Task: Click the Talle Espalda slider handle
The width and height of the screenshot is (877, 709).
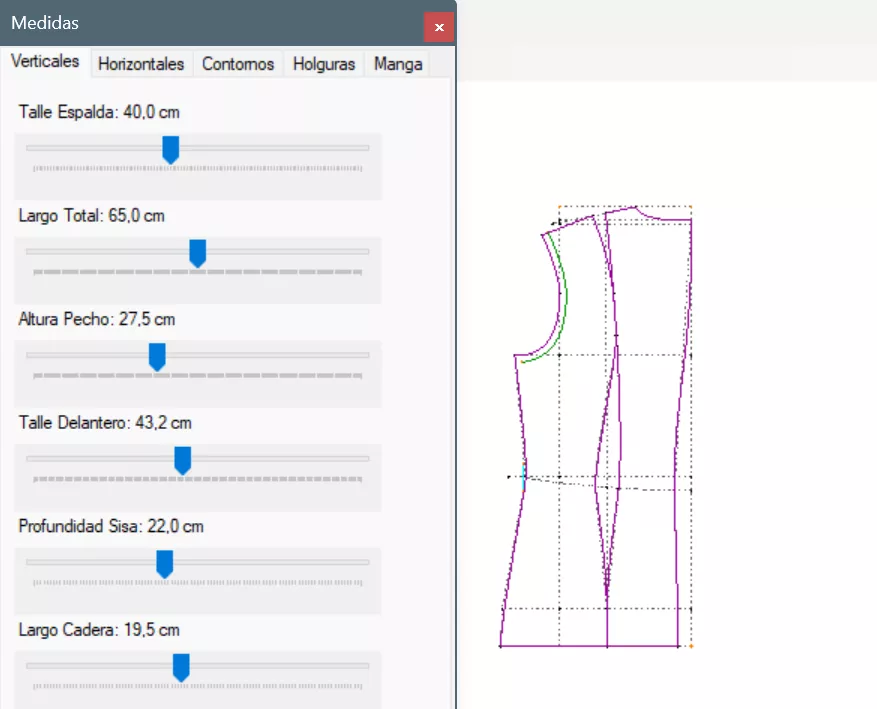Action: pos(171,150)
